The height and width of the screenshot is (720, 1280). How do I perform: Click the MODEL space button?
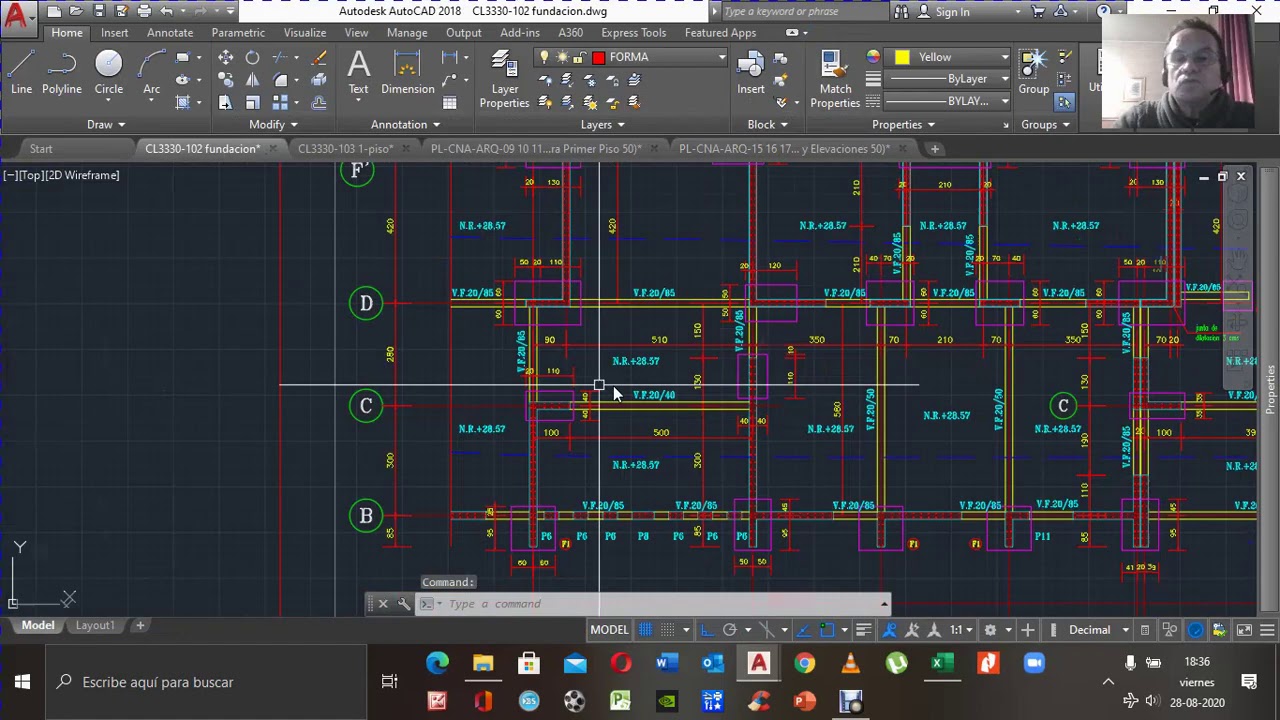coord(609,630)
